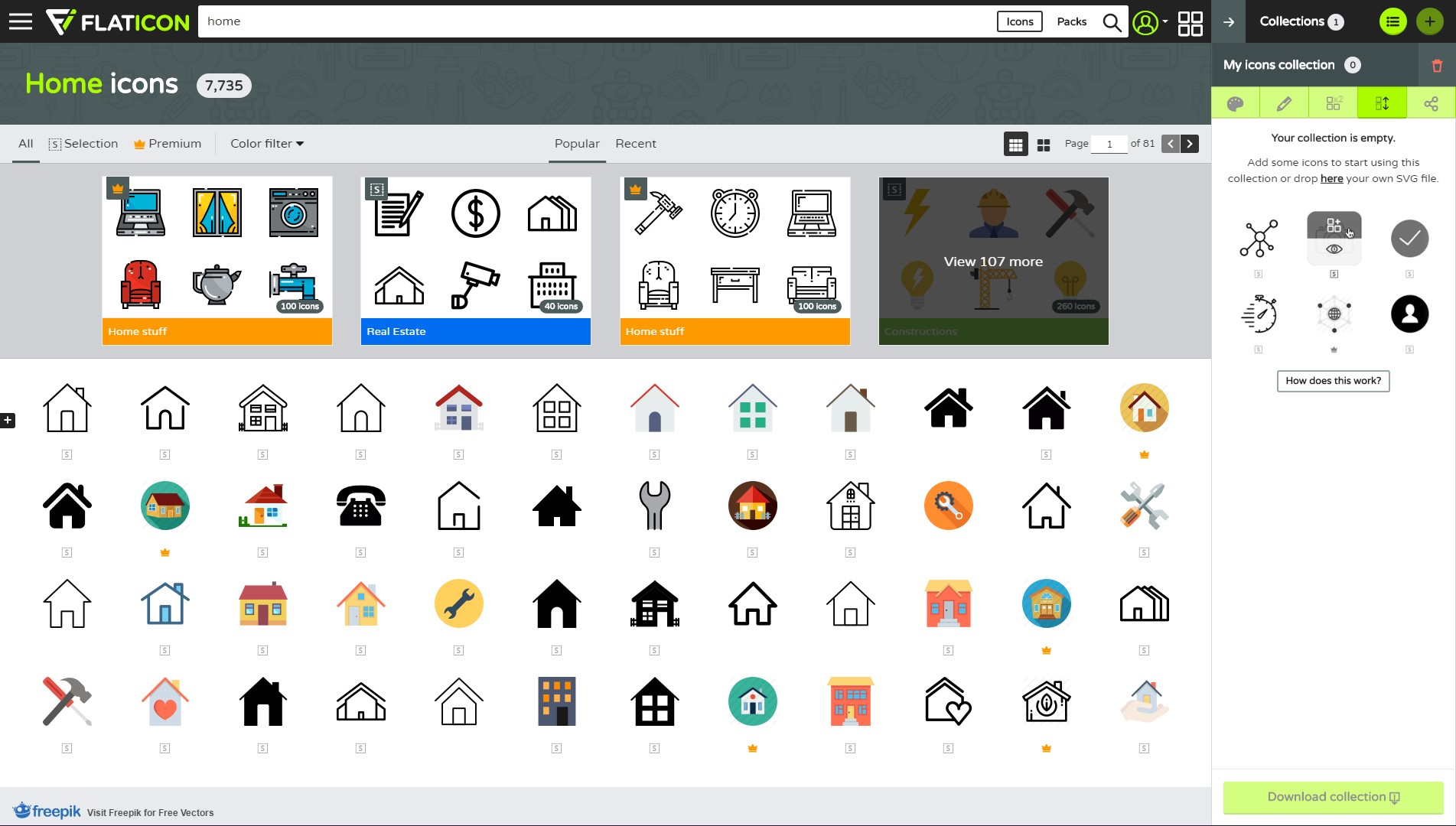This screenshot has height=826, width=1456.
Task: Open the color palette editor for the collection
Action: [1235, 102]
